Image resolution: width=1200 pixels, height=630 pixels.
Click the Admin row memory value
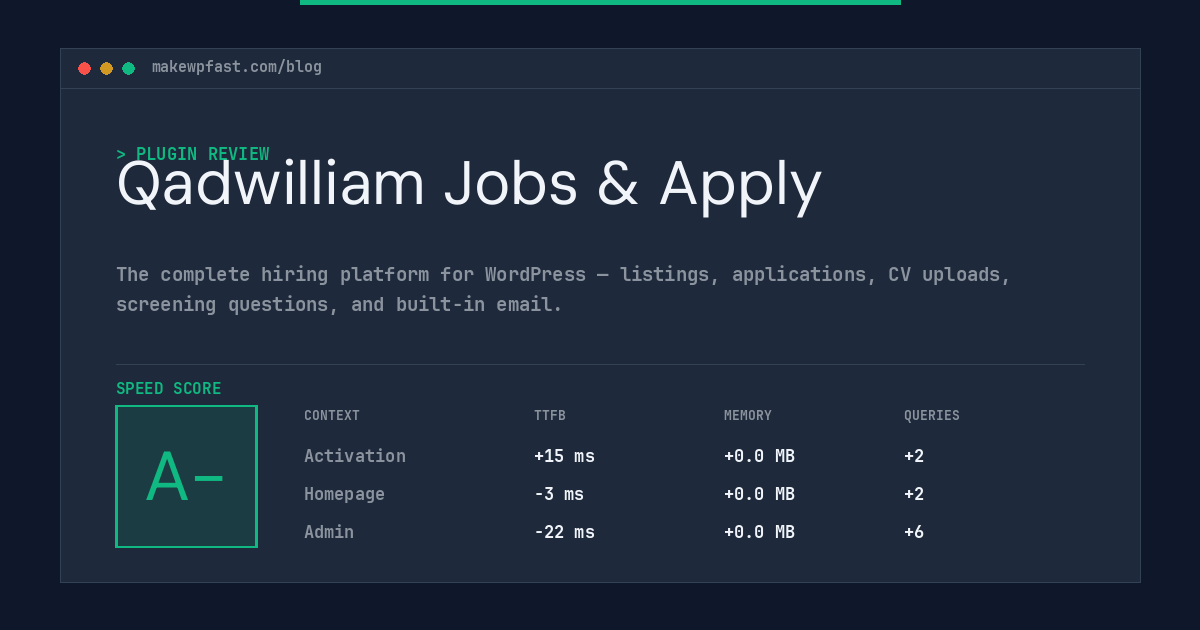[759, 532]
